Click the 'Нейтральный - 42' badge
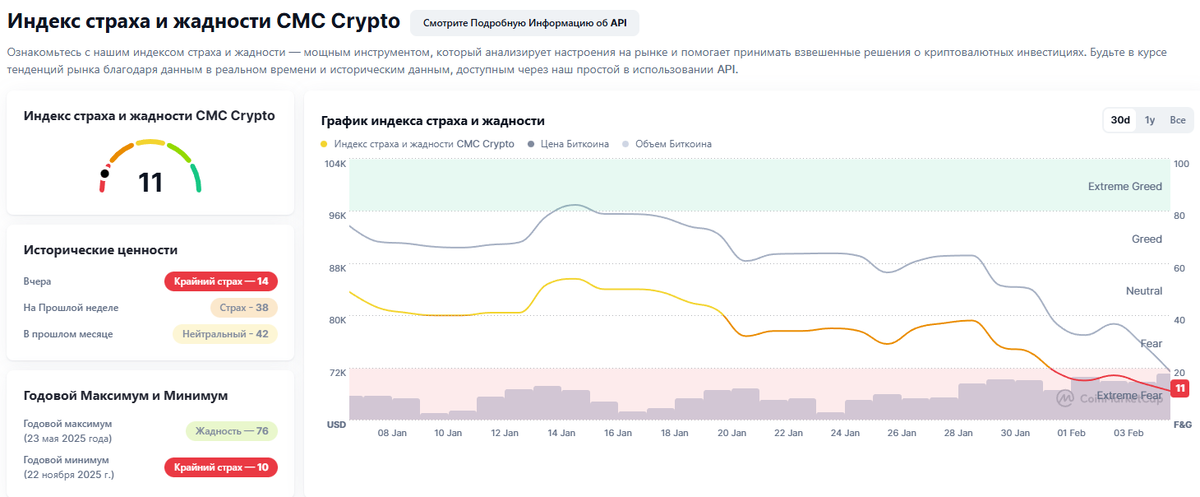The height and width of the screenshot is (497, 1200). [225, 334]
